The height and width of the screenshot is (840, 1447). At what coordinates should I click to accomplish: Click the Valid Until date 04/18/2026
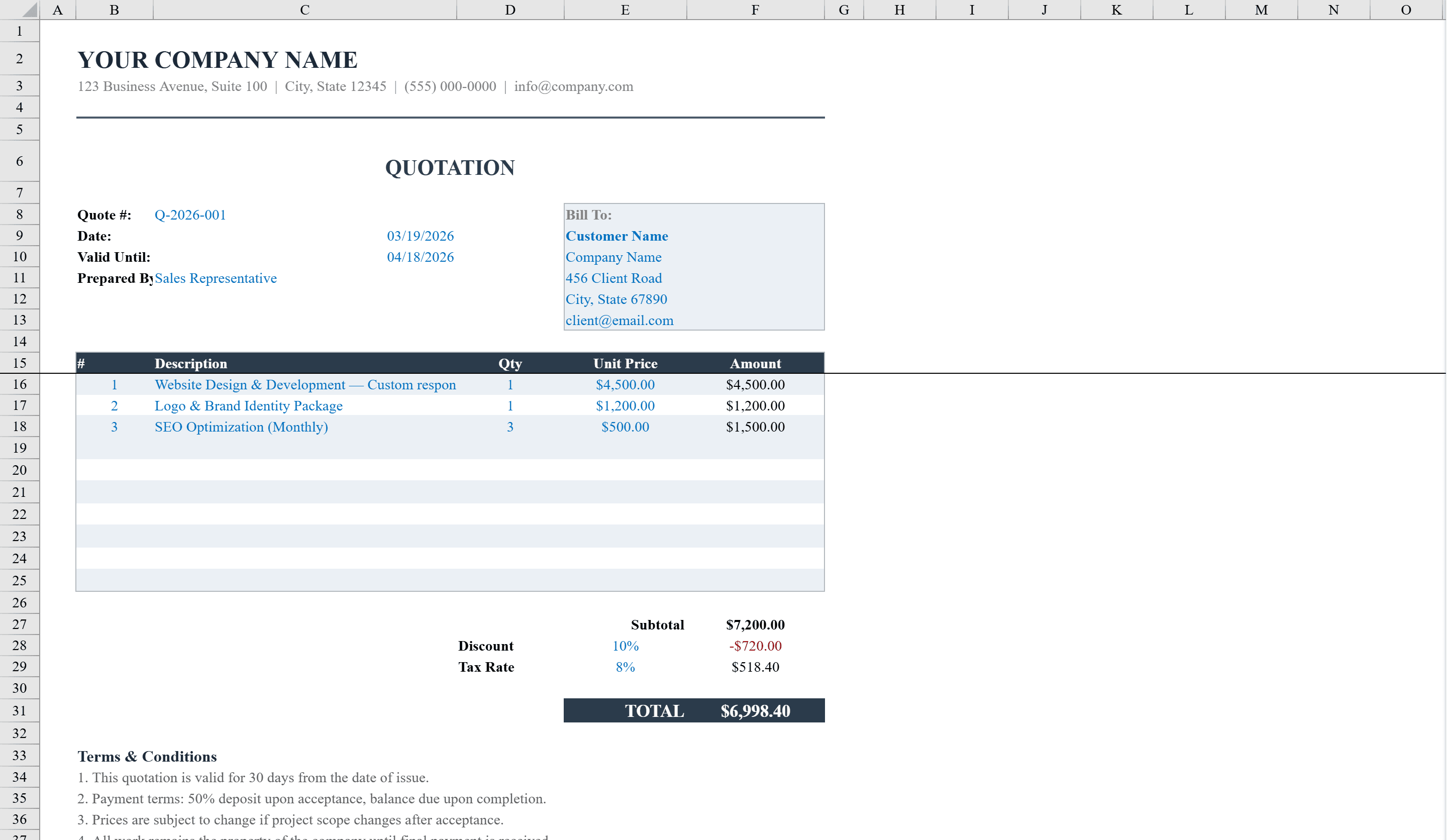click(421, 257)
